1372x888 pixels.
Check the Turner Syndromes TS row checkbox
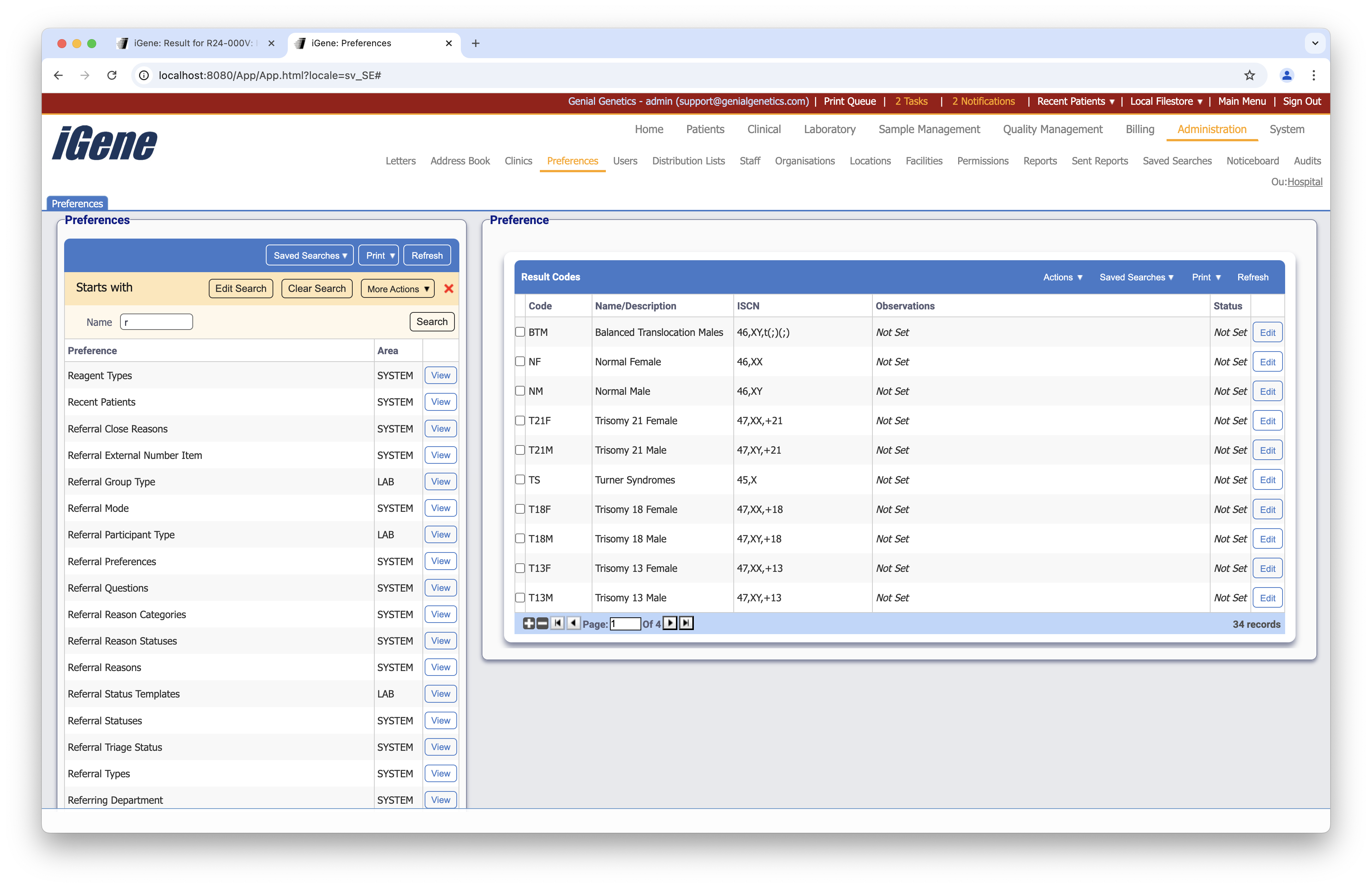(x=520, y=480)
